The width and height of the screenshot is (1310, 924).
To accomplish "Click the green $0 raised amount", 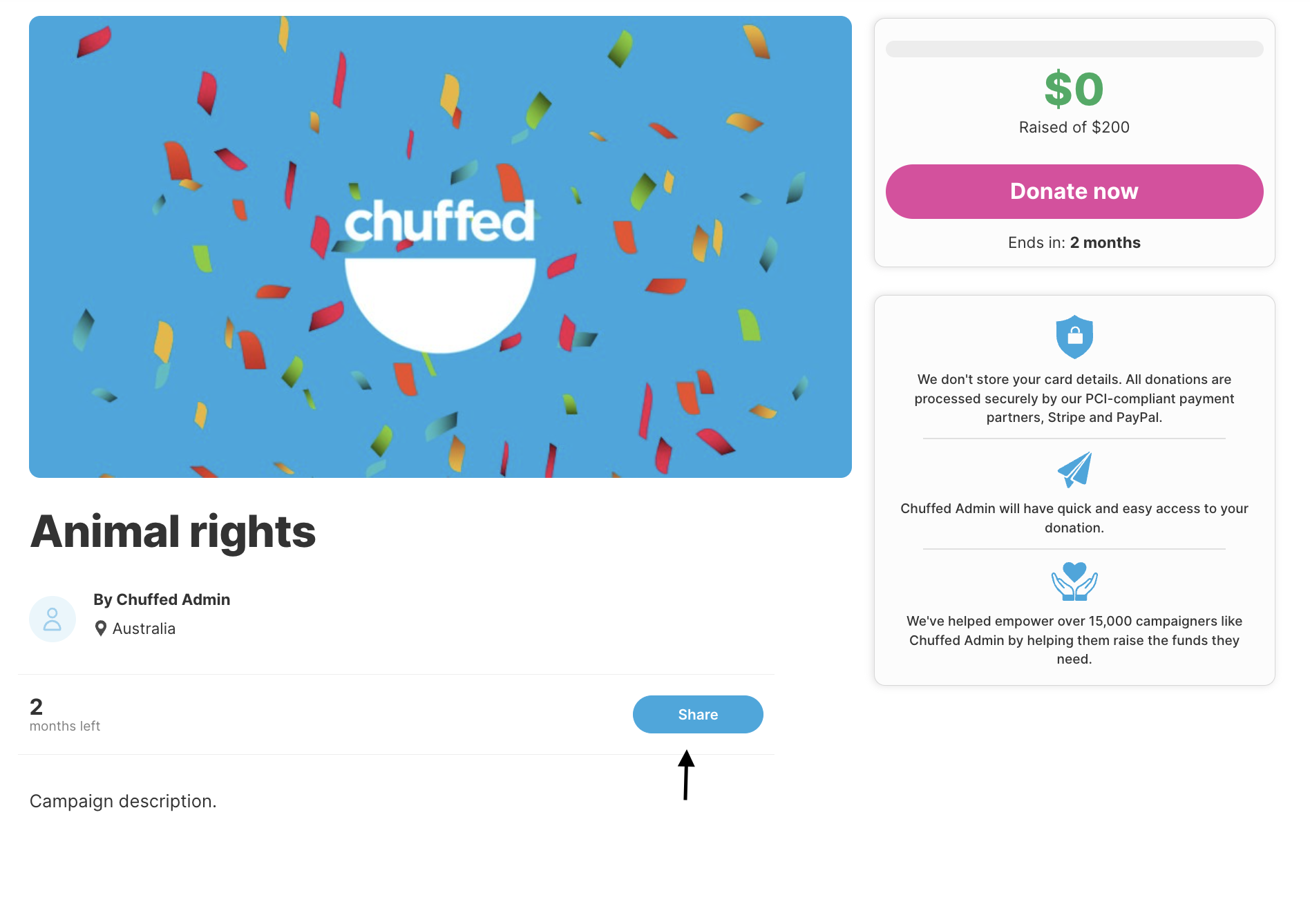I will click(1074, 89).
